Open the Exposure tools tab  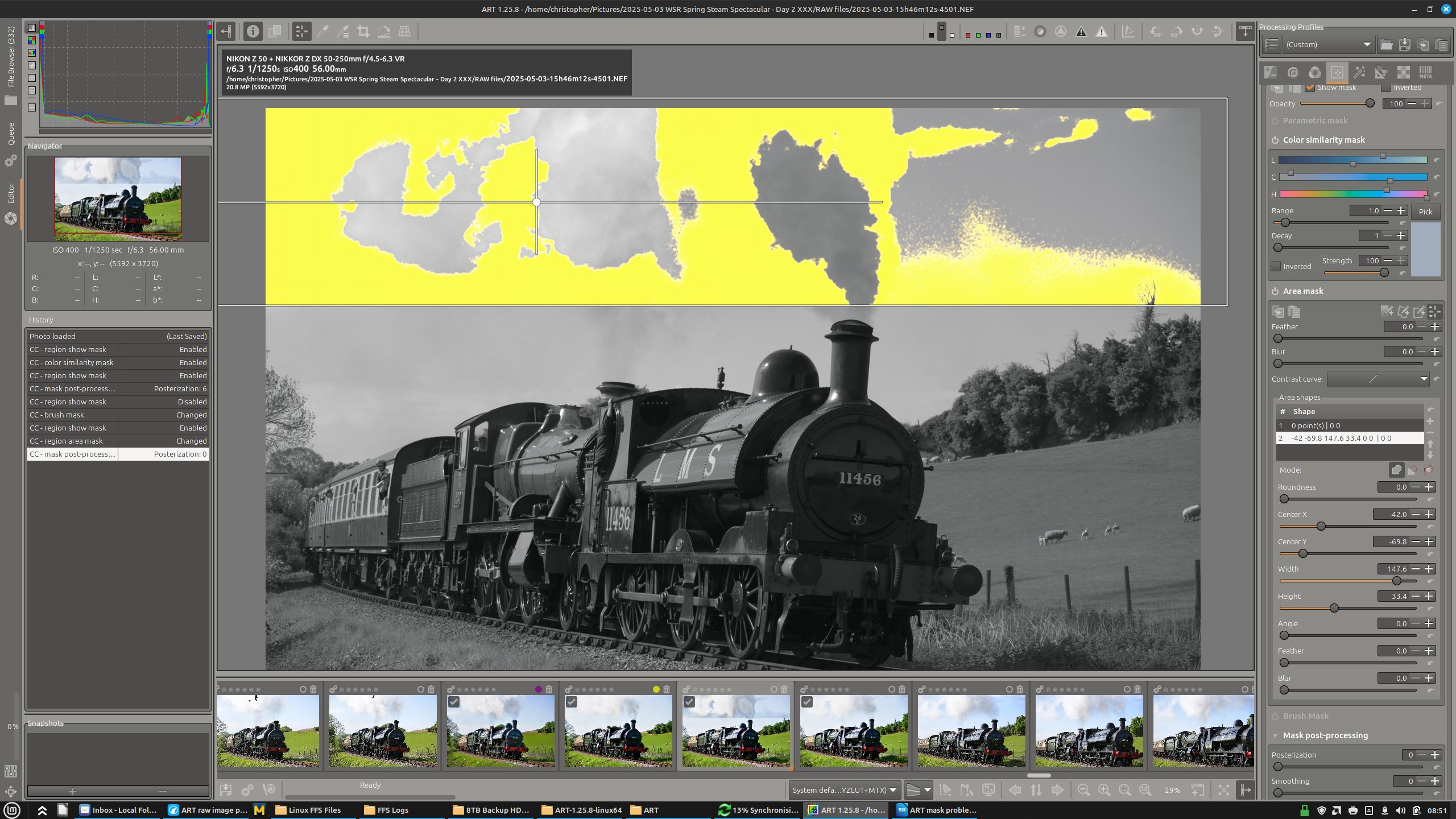pyautogui.click(x=1271, y=72)
